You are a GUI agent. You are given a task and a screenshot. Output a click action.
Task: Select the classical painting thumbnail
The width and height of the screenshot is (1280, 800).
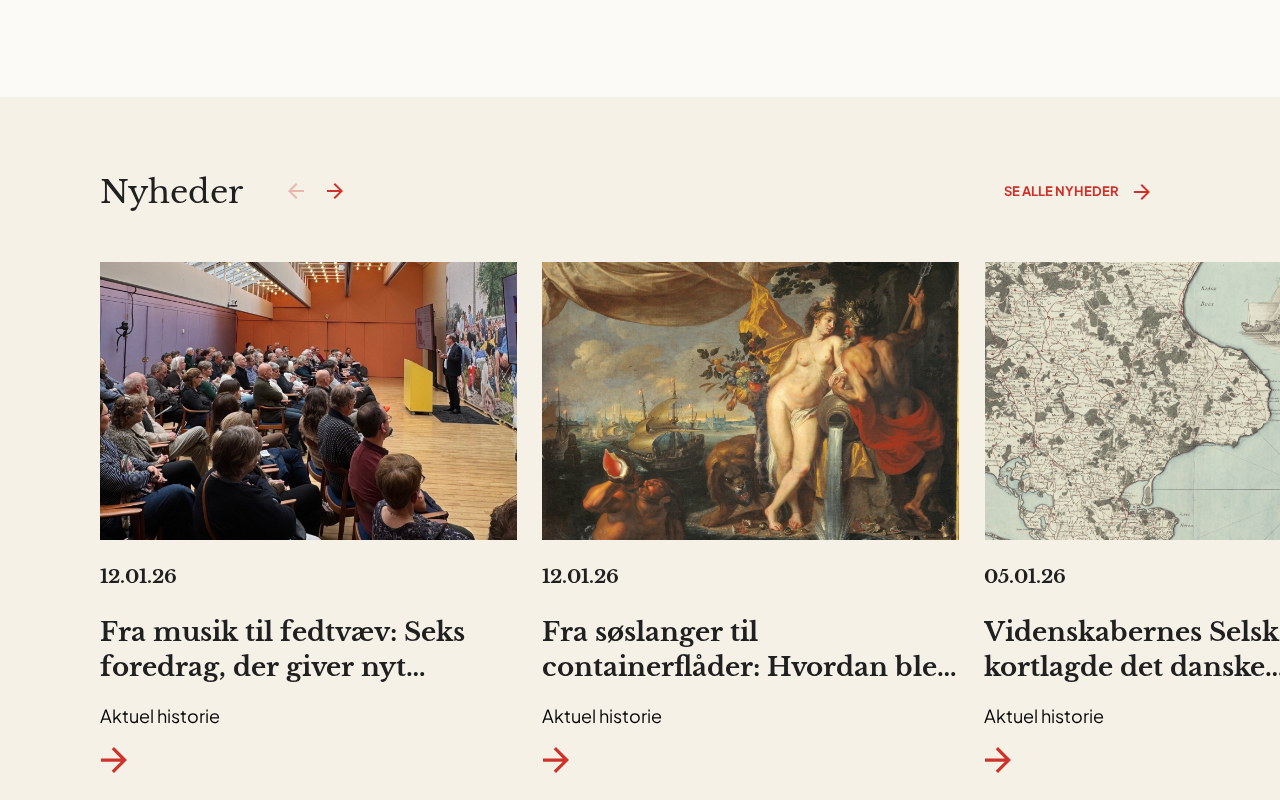coord(750,401)
